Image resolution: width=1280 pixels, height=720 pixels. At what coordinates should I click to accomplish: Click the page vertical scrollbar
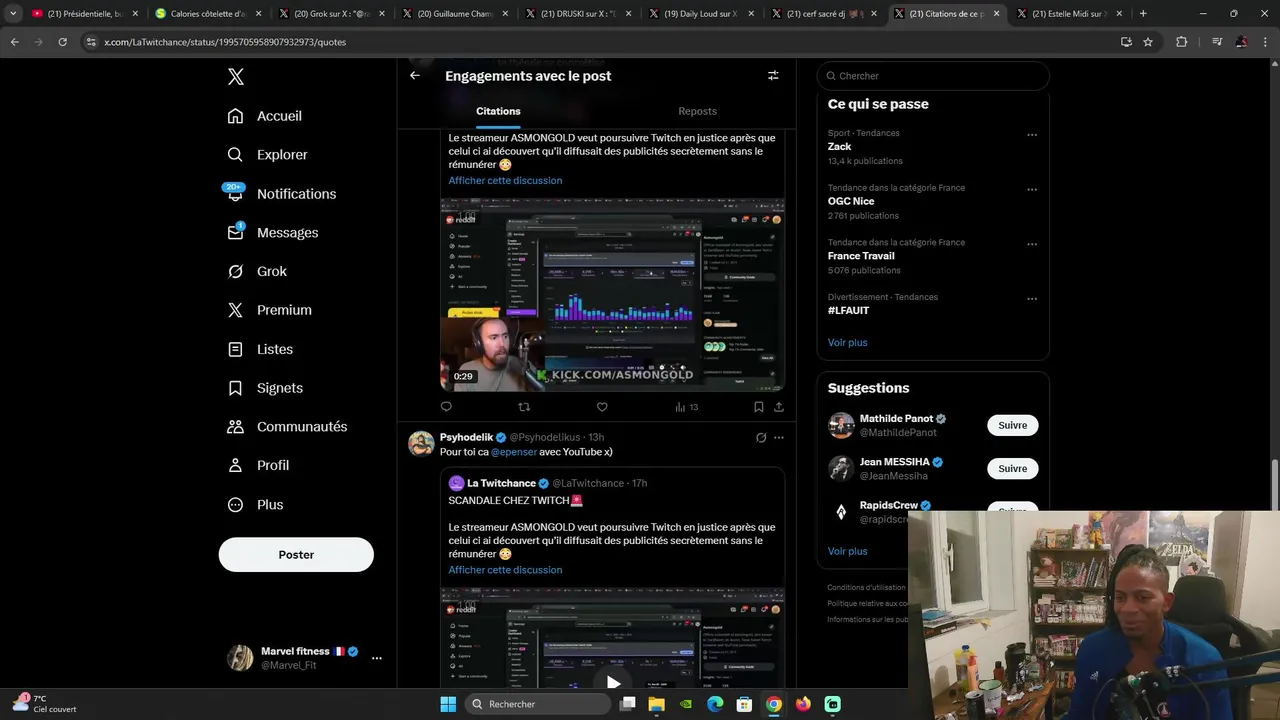(x=1274, y=483)
